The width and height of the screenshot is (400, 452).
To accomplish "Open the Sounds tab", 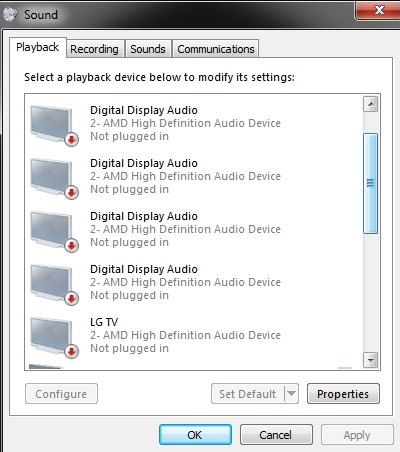I will 148,49.
